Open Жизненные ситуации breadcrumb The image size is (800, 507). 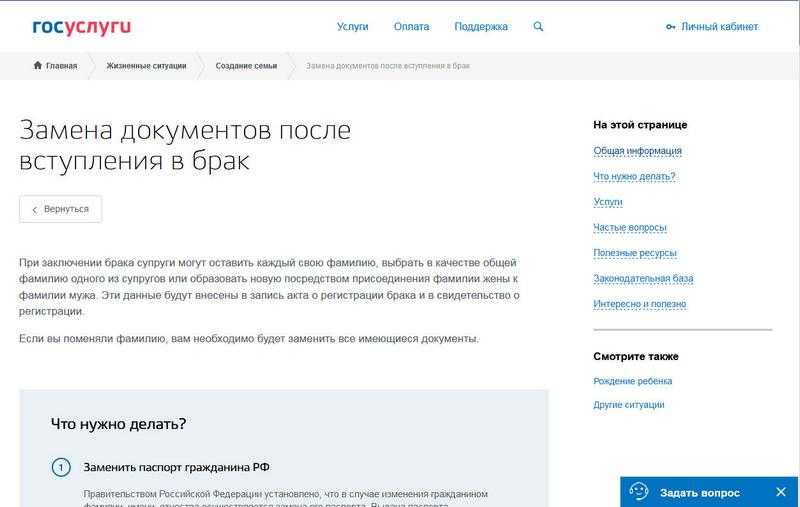tap(148, 66)
